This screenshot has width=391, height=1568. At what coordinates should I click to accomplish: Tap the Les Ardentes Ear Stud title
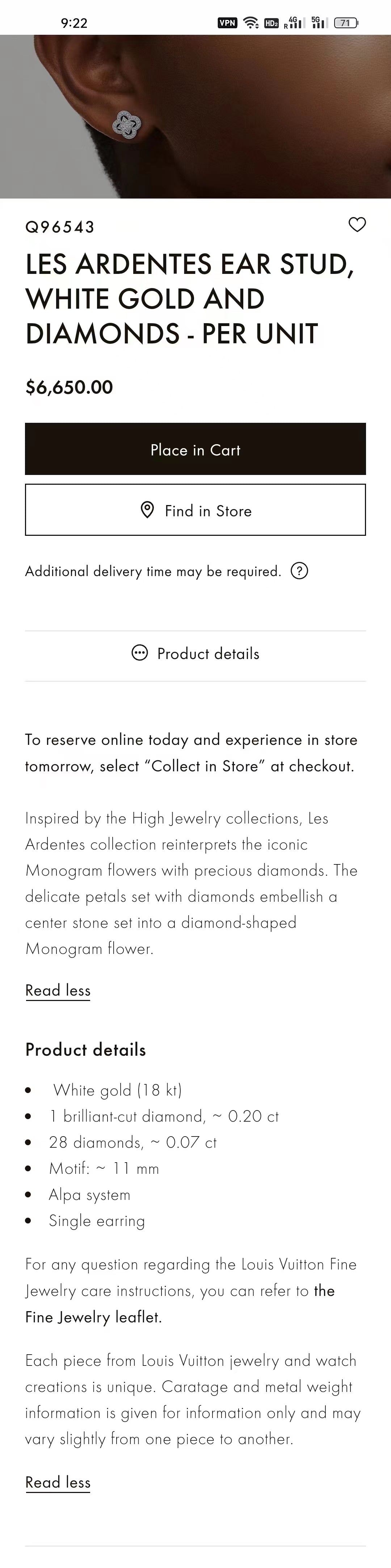[x=189, y=299]
